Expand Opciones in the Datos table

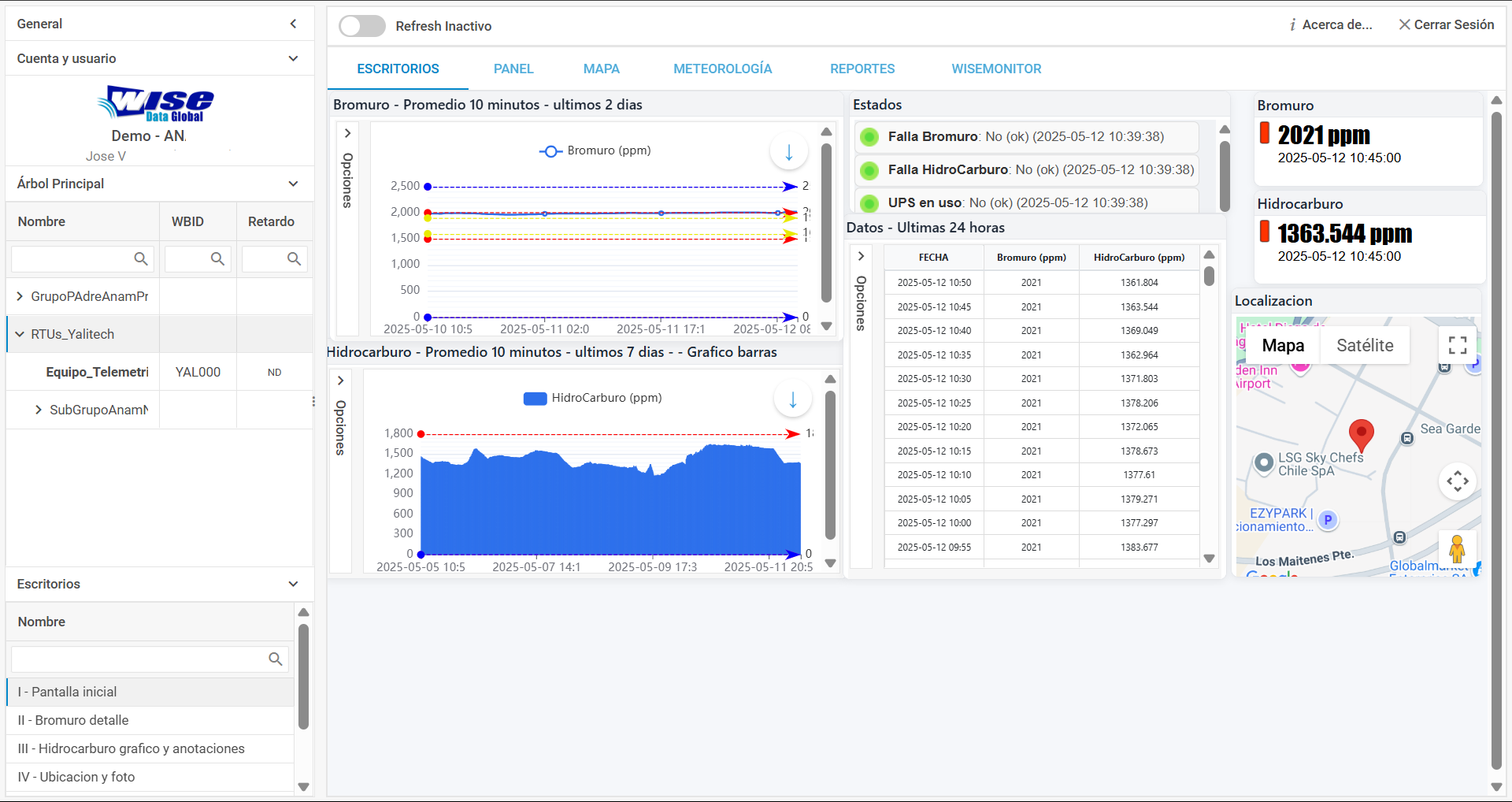click(861, 256)
